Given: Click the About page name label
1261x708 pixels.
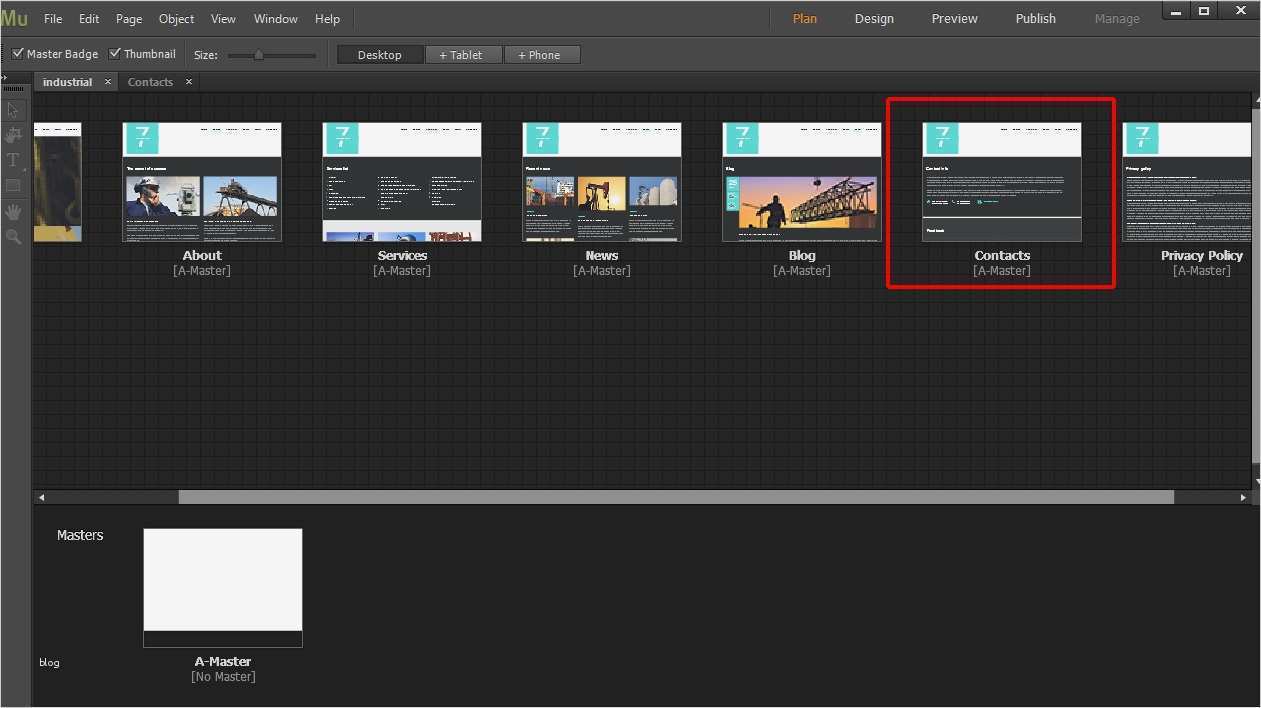Looking at the screenshot, I should click(x=202, y=256).
